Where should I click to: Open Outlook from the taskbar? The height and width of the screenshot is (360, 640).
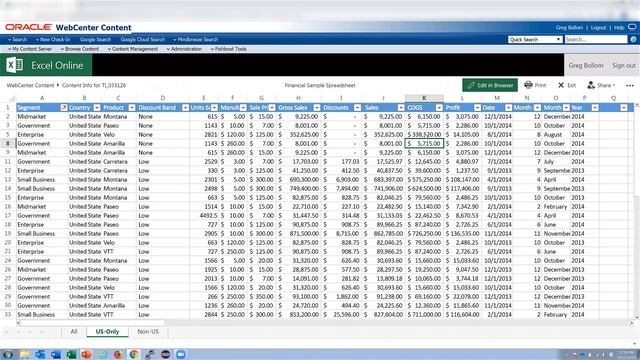click(x=40, y=354)
